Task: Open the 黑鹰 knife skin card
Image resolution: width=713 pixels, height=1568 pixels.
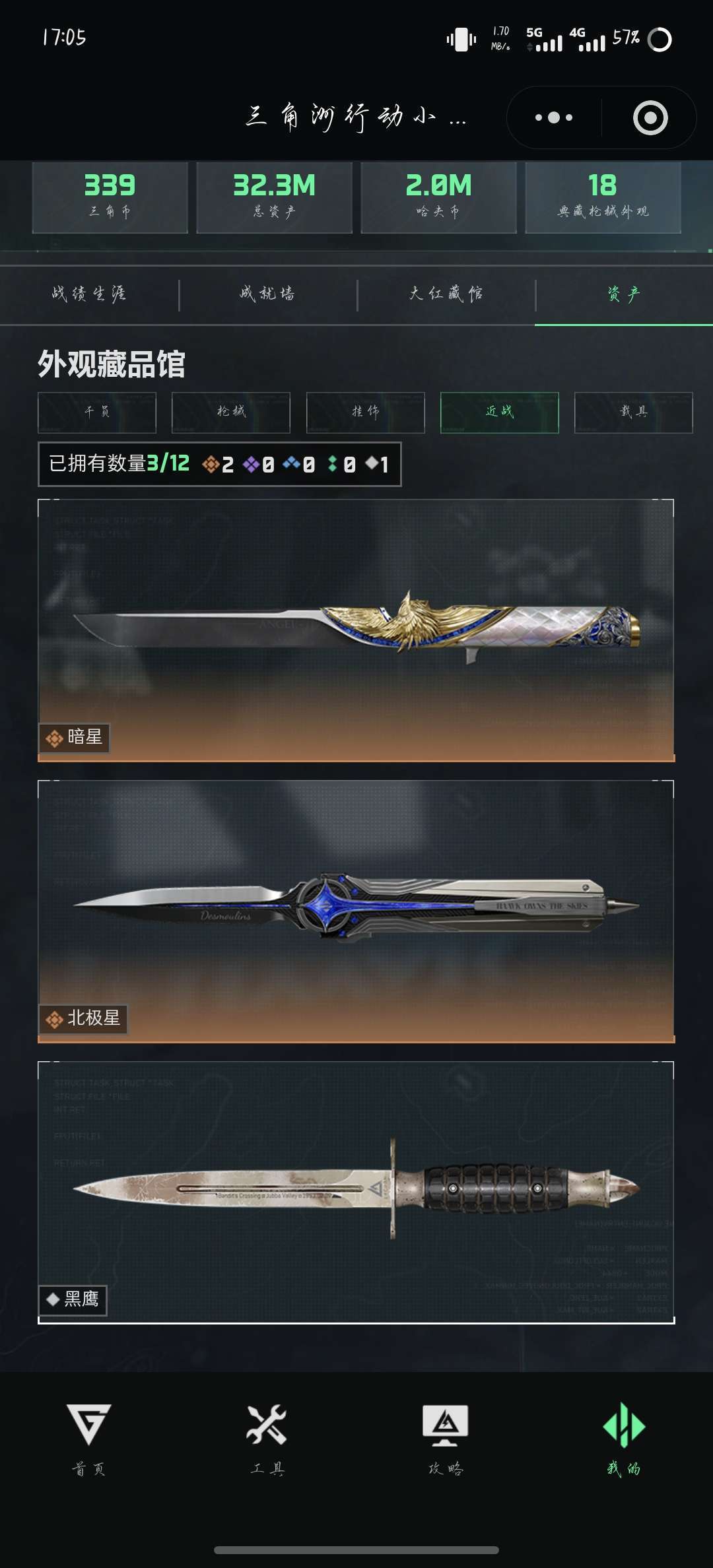Action: [356, 1192]
